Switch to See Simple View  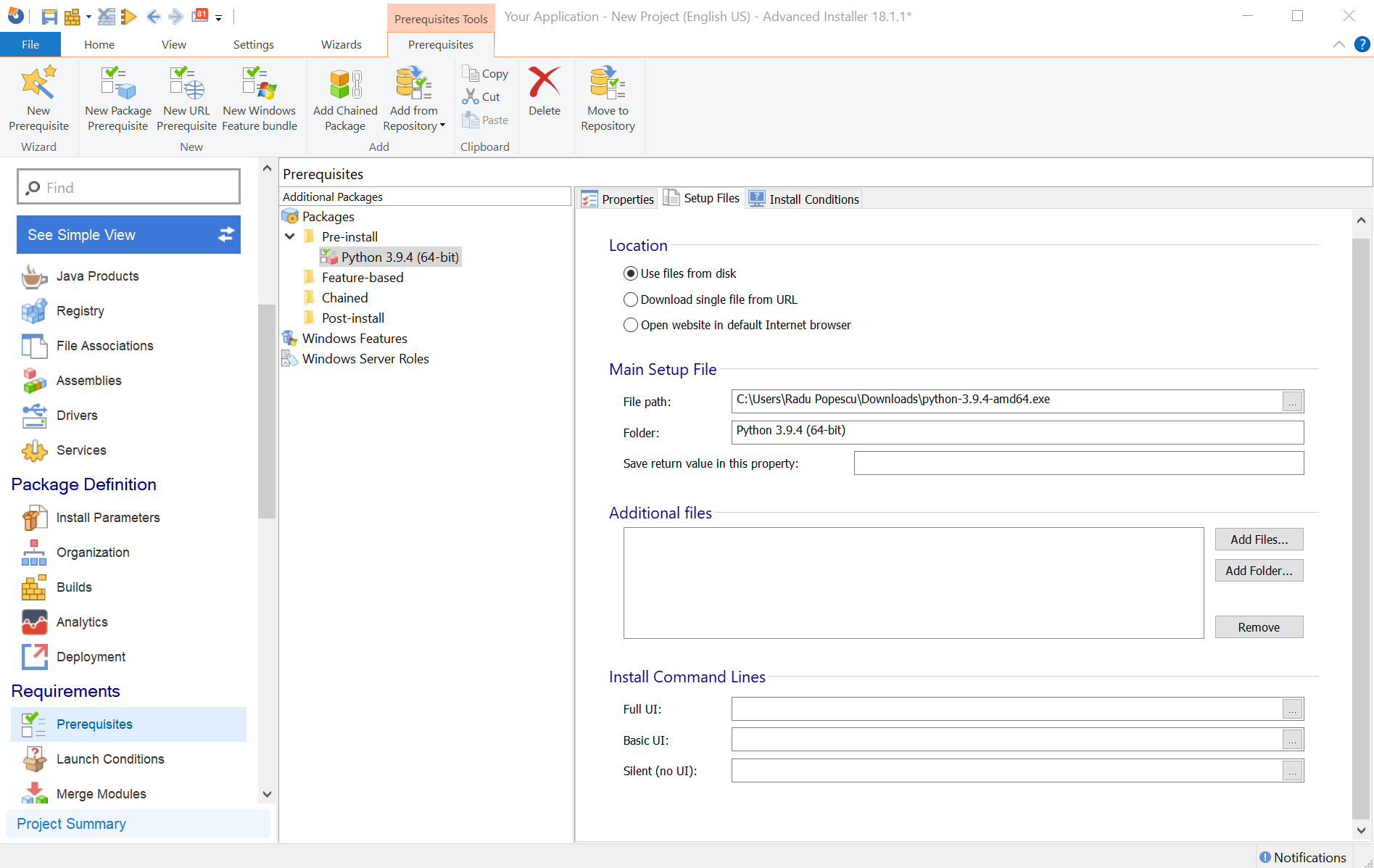tap(128, 234)
